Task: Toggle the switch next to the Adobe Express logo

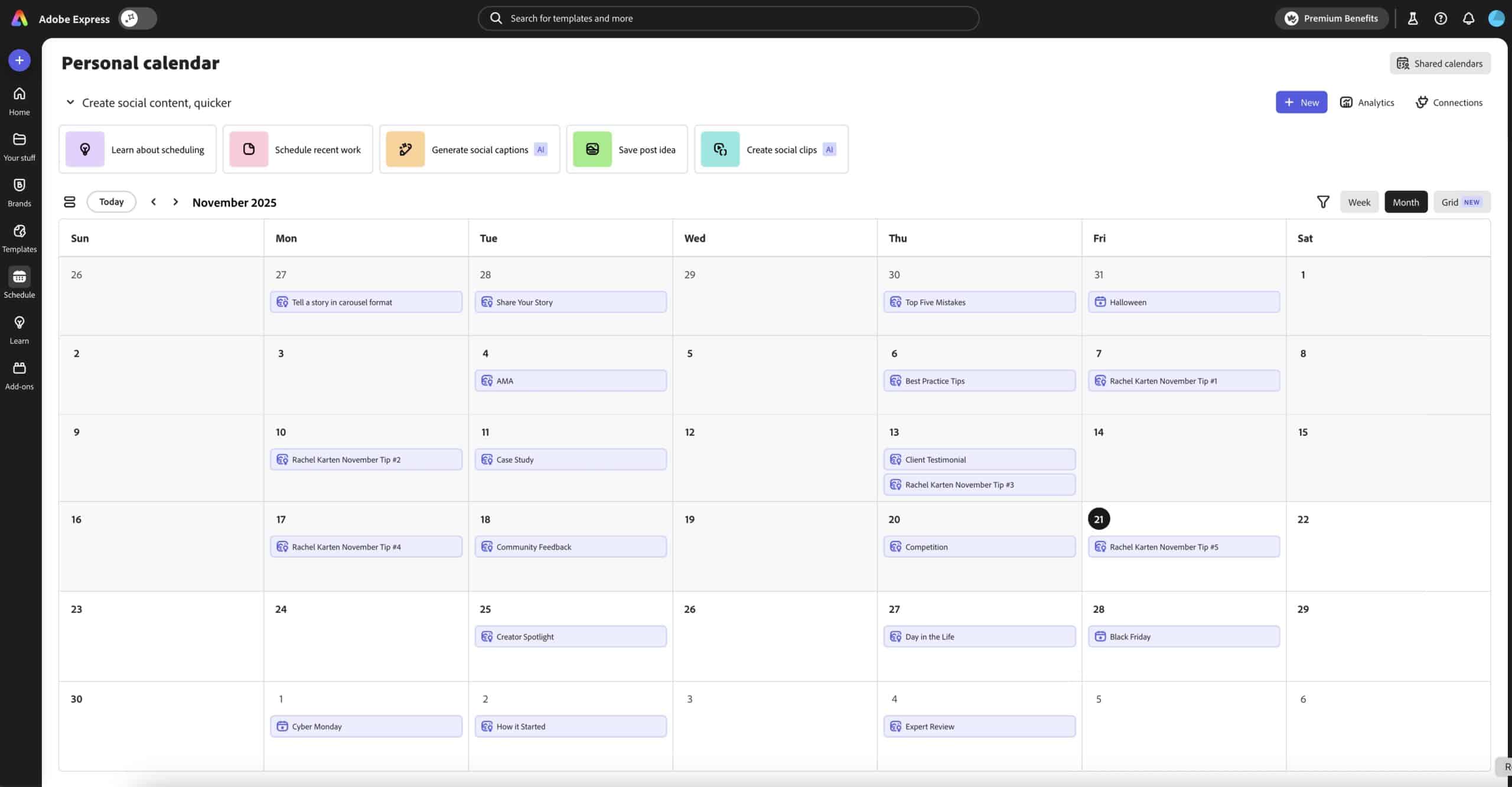Action: point(136,18)
